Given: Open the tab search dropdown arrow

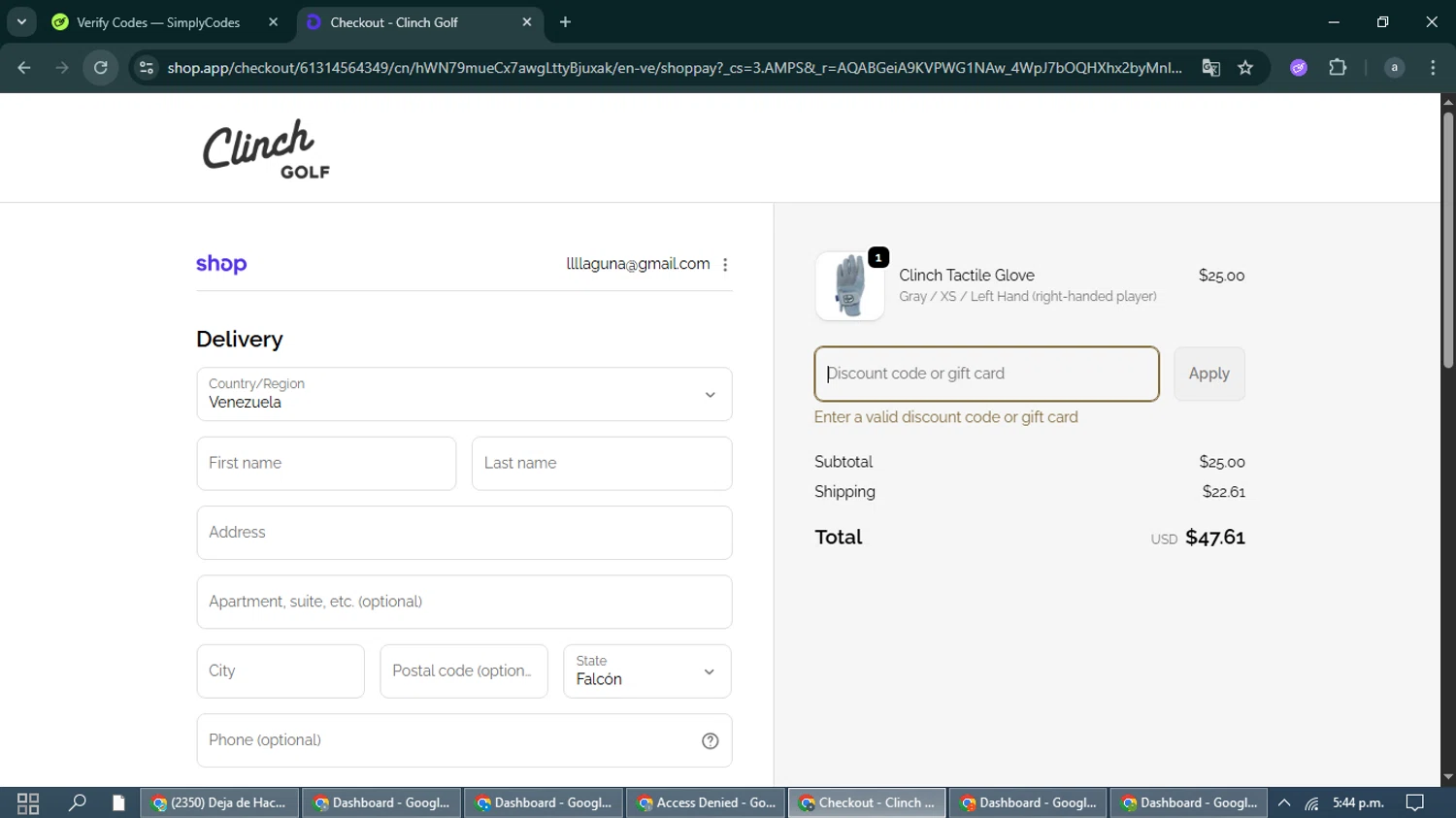Looking at the screenshot, I should point(21,21).
